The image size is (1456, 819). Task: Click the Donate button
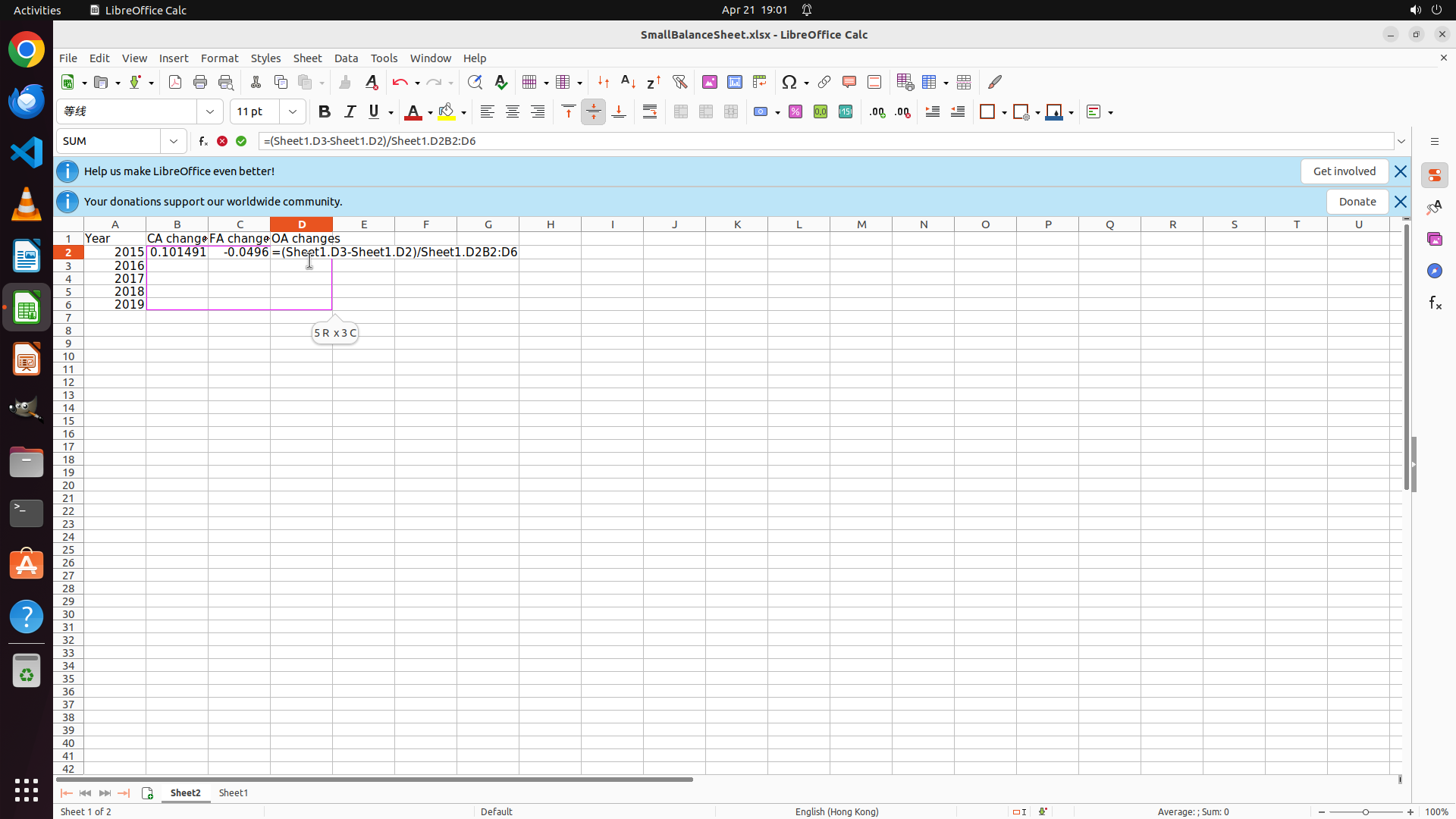coord(1357,202)
